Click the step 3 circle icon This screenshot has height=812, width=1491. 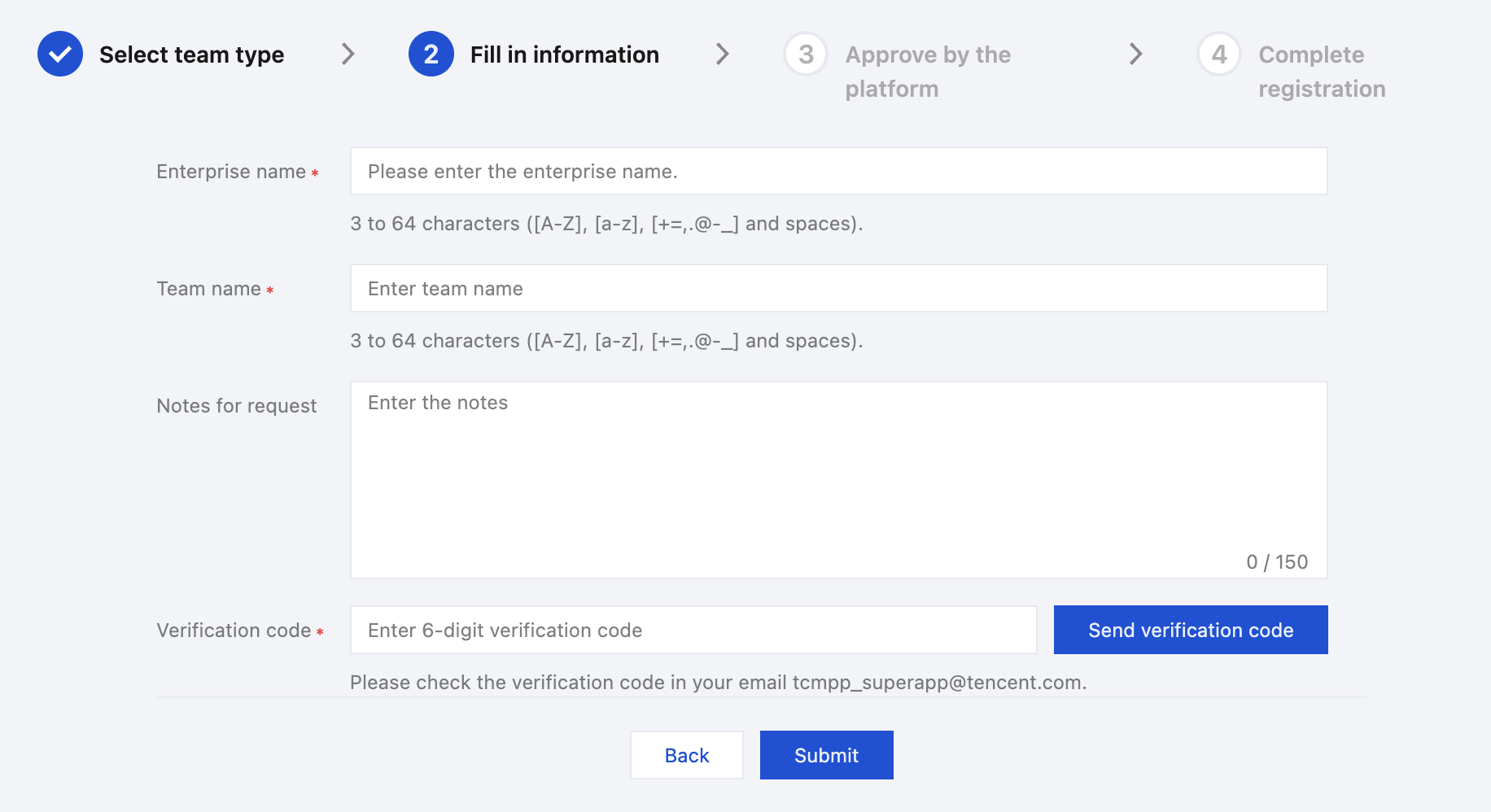(x=806, y=54)
